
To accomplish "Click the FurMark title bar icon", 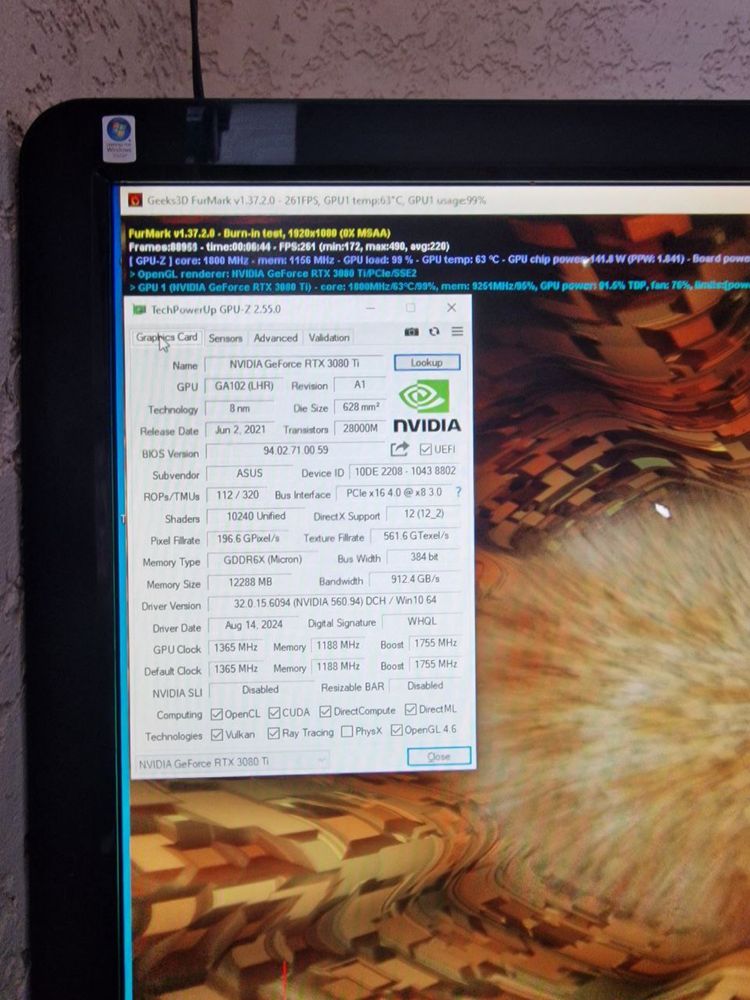I will click(135, 200).
